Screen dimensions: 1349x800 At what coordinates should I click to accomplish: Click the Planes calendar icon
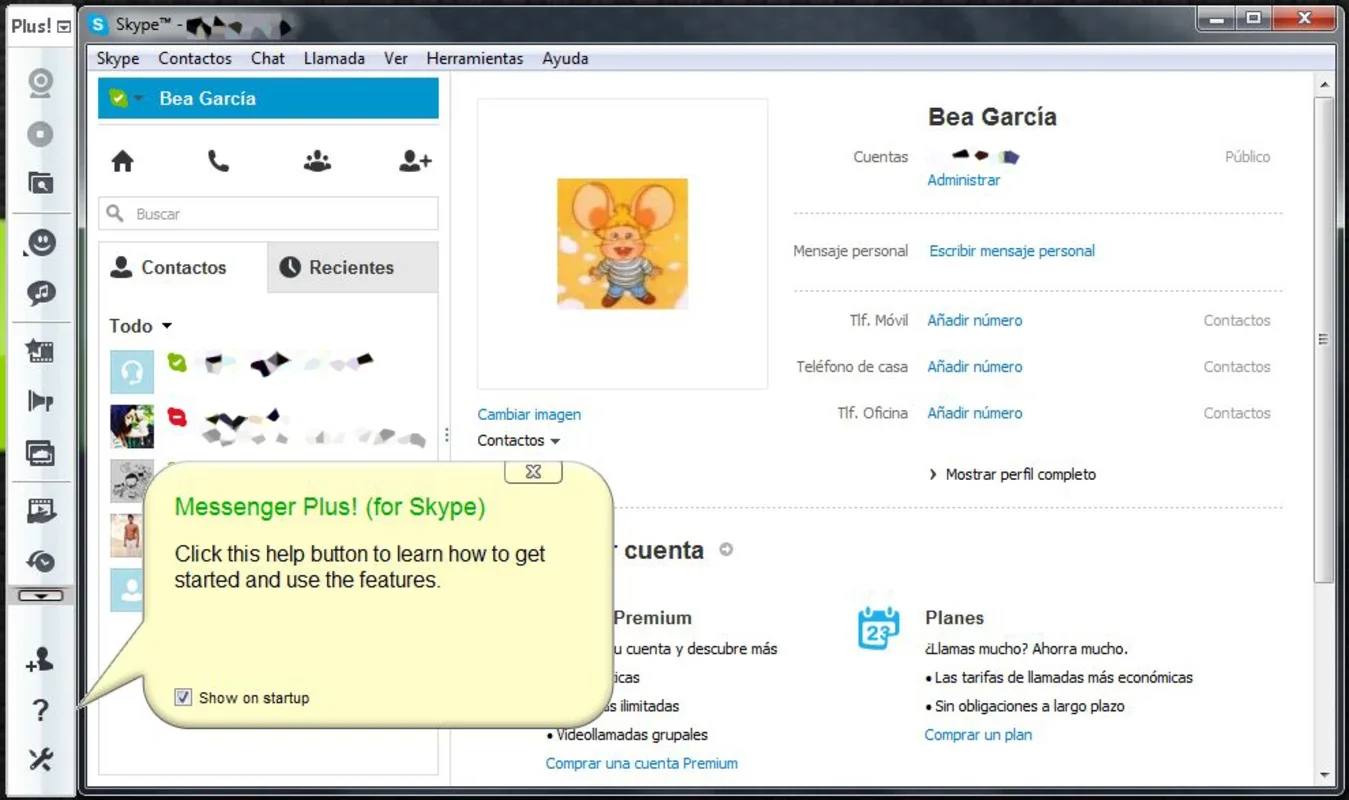tap(879, 628)
